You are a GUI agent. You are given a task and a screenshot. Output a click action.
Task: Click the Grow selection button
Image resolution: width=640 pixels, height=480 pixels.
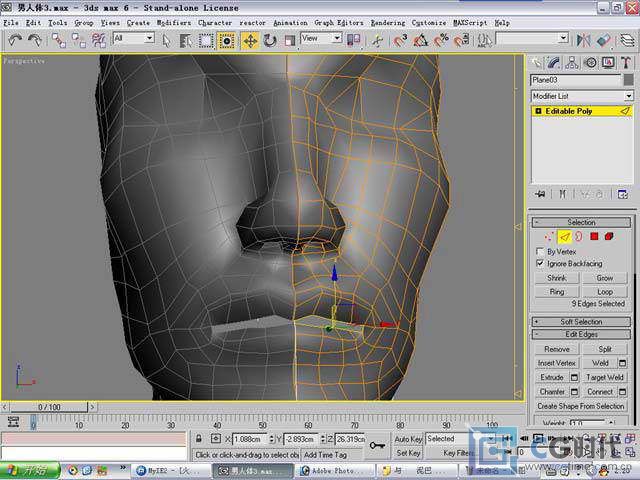pyautogui.click(x=604, y=278)
